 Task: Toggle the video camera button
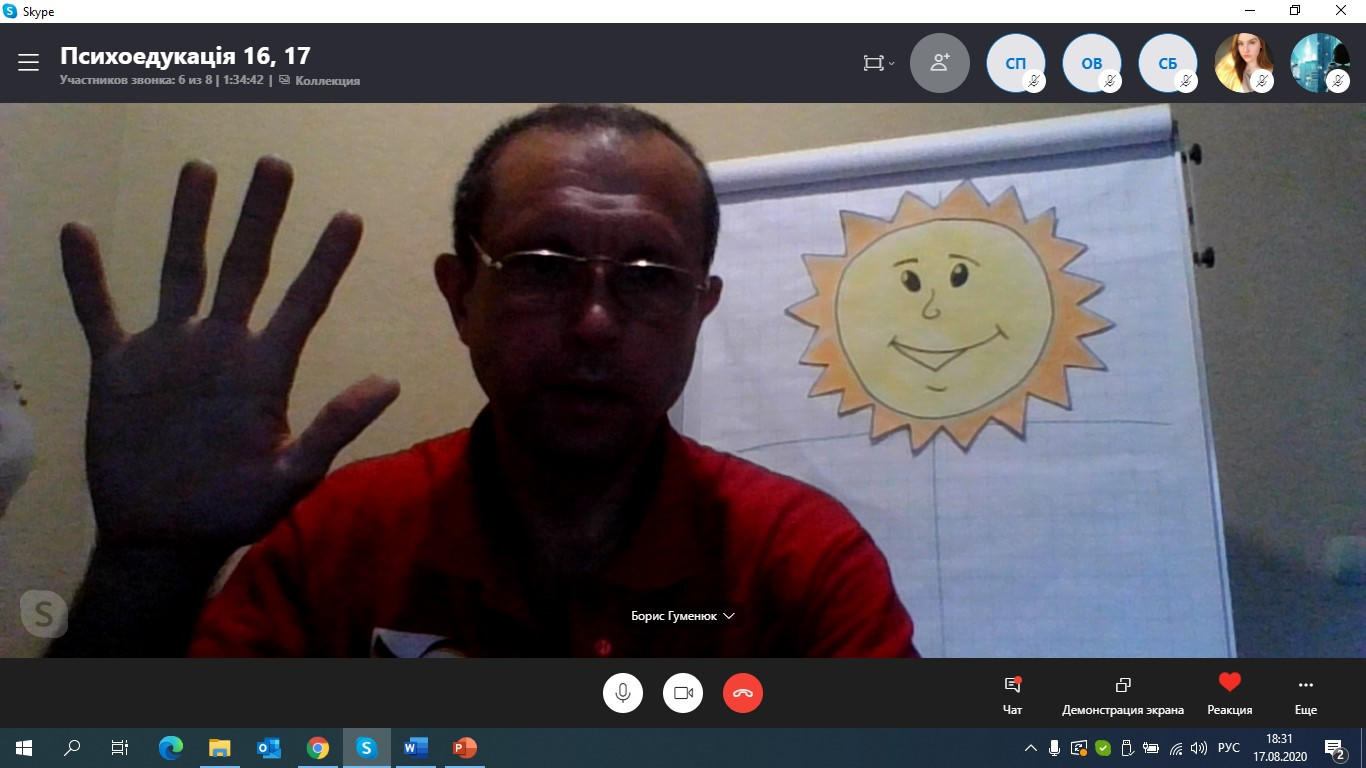point(683,692)
